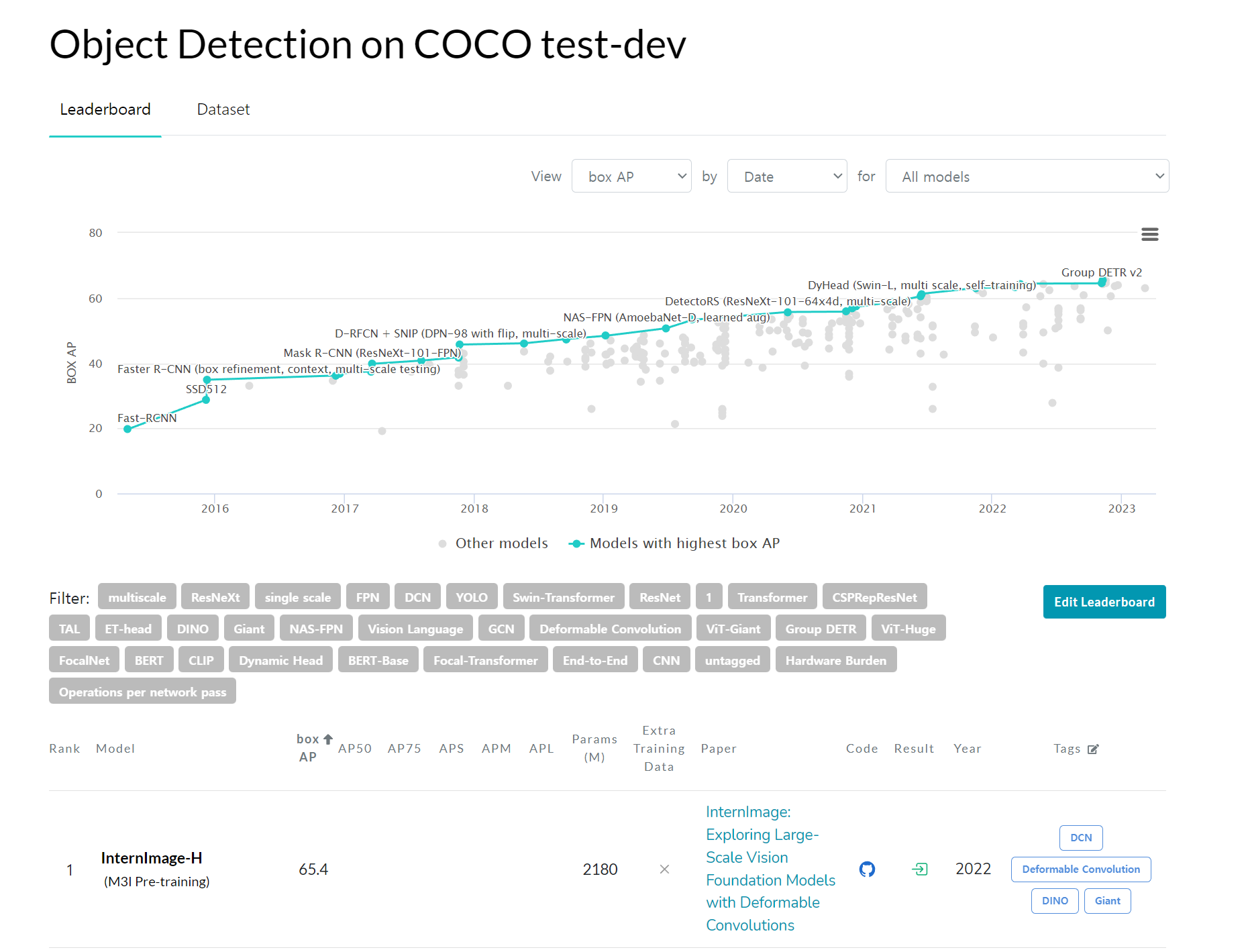The width and height of the screenshot is (1248, 952).
Task: Switch to the Leaderboard tab
Action: coord(105,109)
